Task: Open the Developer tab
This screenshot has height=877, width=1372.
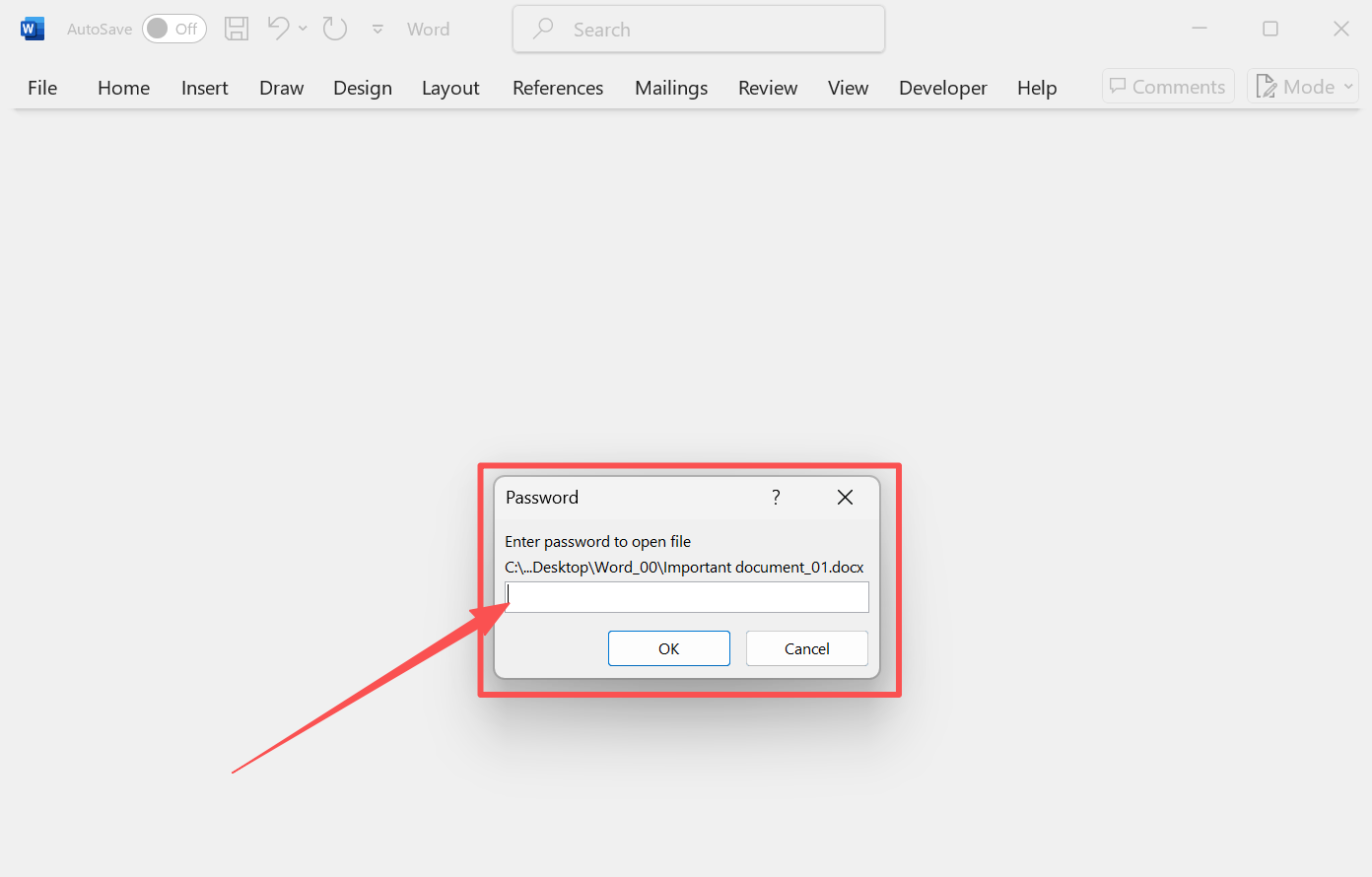Action: click(x=943, y=88)
